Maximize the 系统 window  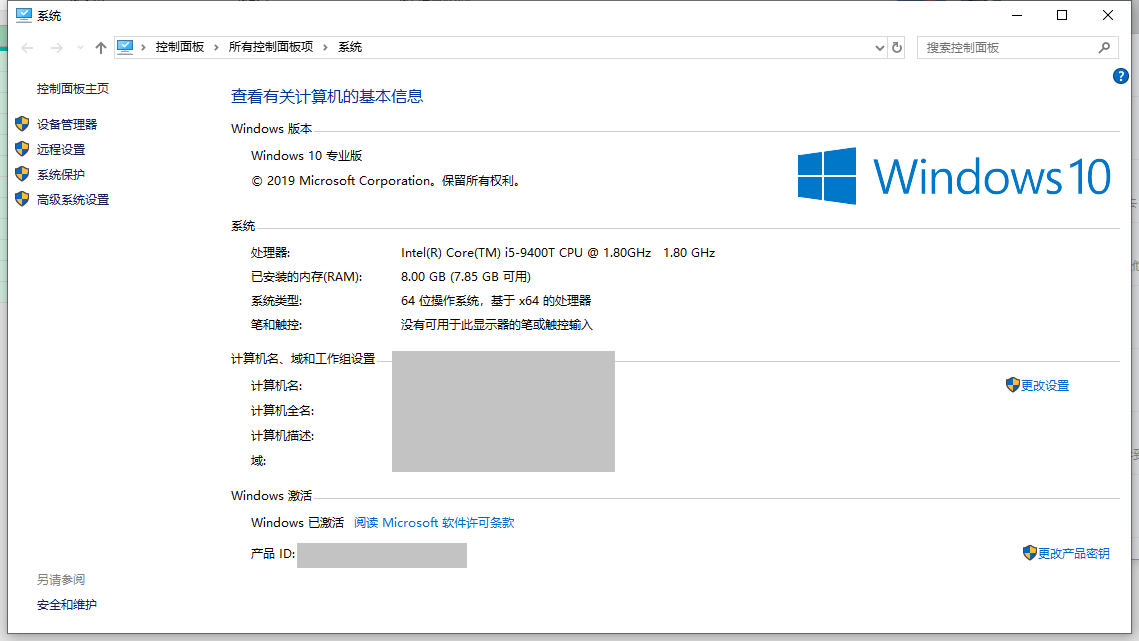(1062, 15)
